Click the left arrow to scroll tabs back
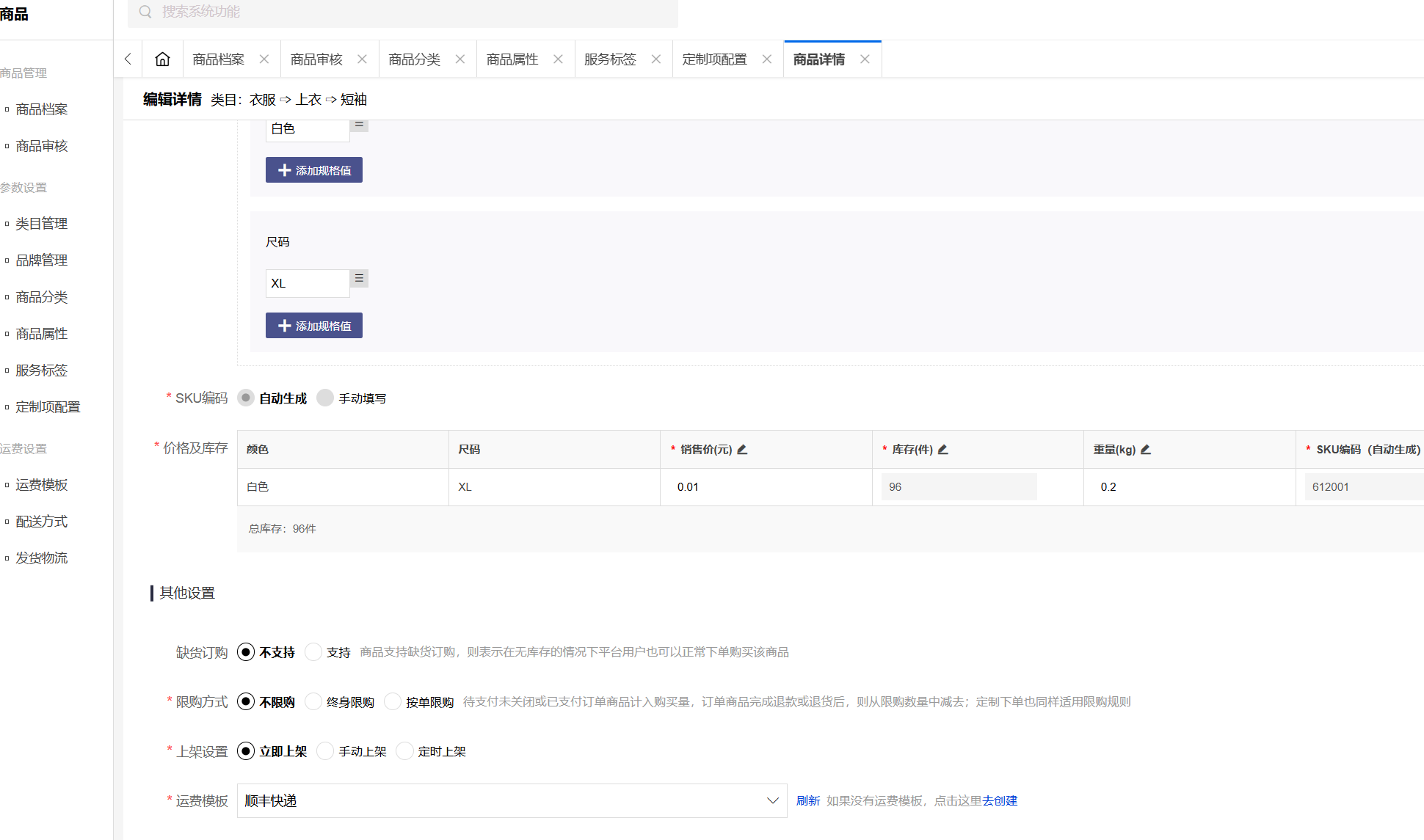Viewport: 1424px width, 840px height. pos(128,59)
